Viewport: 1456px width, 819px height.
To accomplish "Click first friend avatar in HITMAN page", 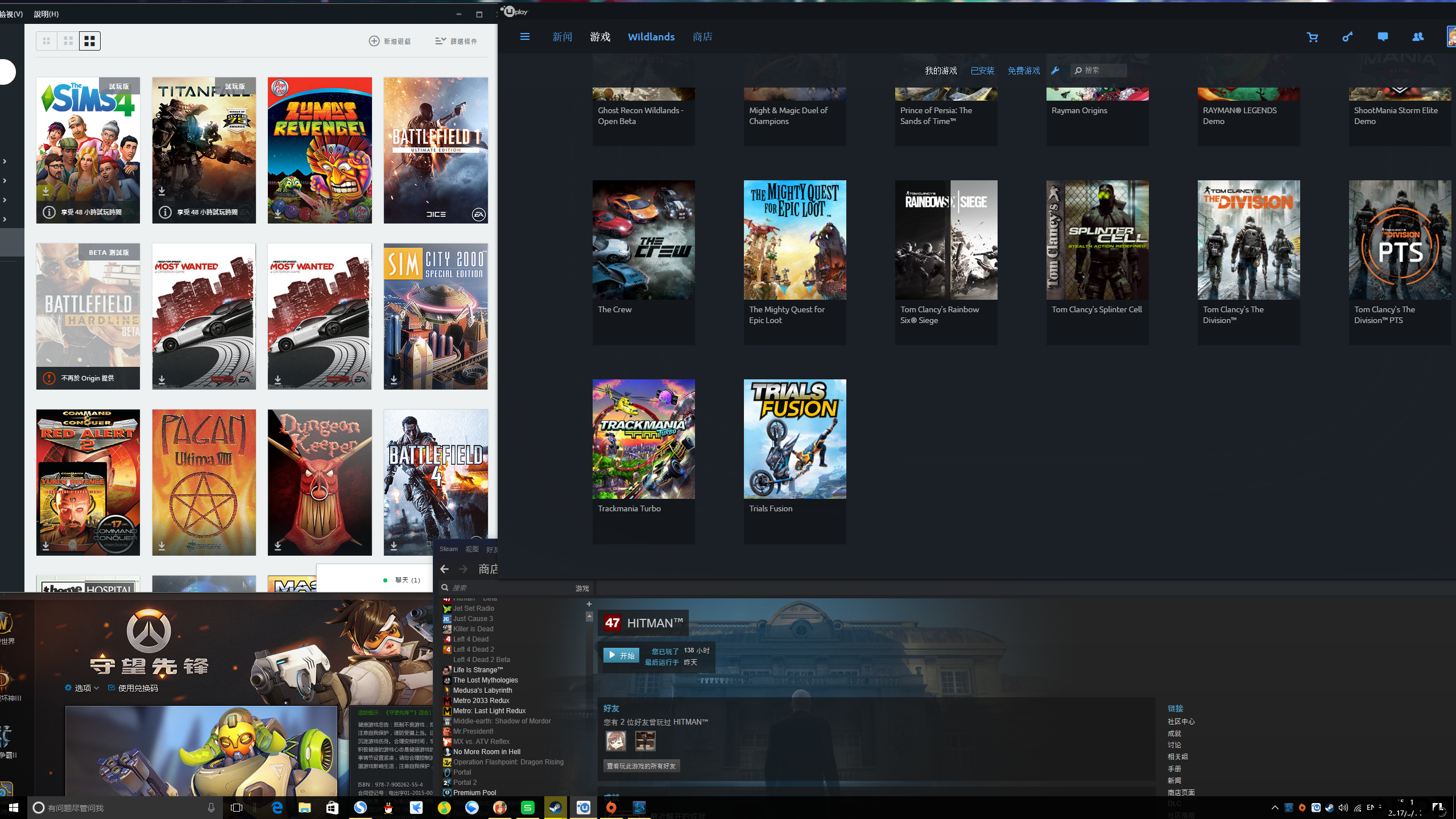I will [615, 741].
